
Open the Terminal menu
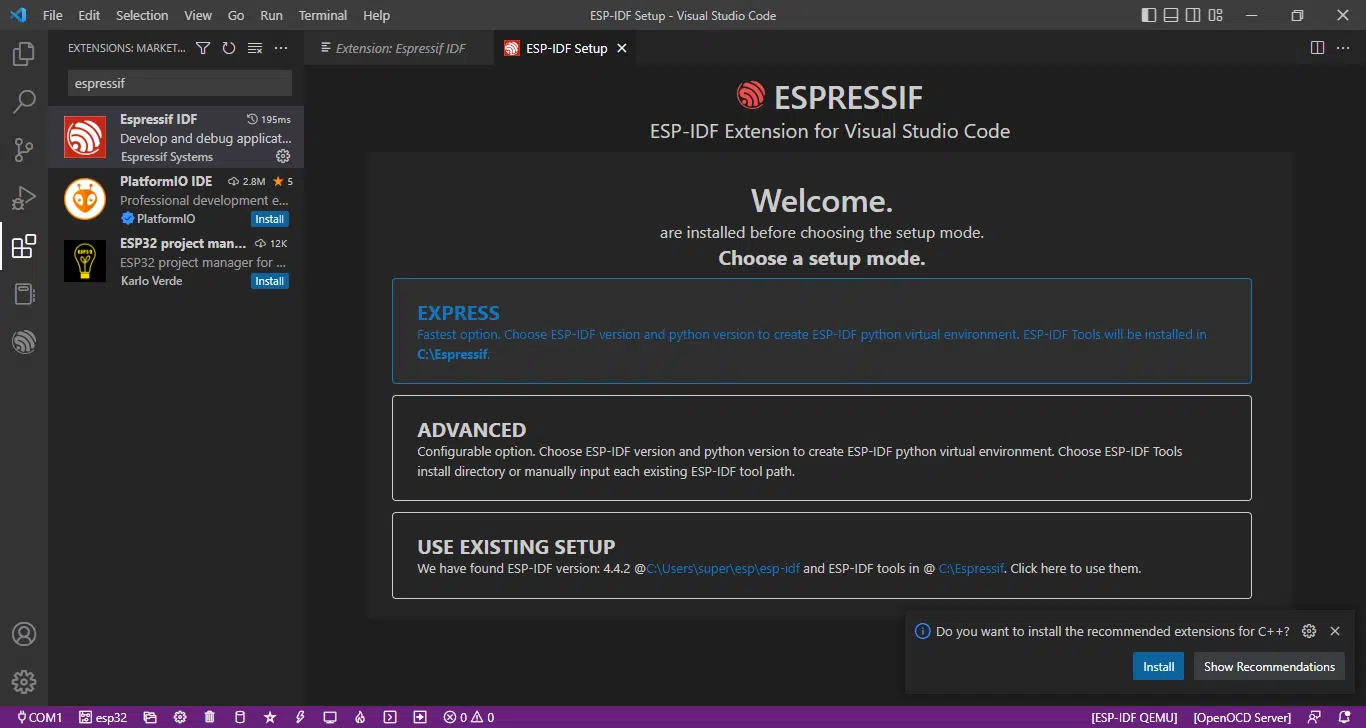(323, 15)
